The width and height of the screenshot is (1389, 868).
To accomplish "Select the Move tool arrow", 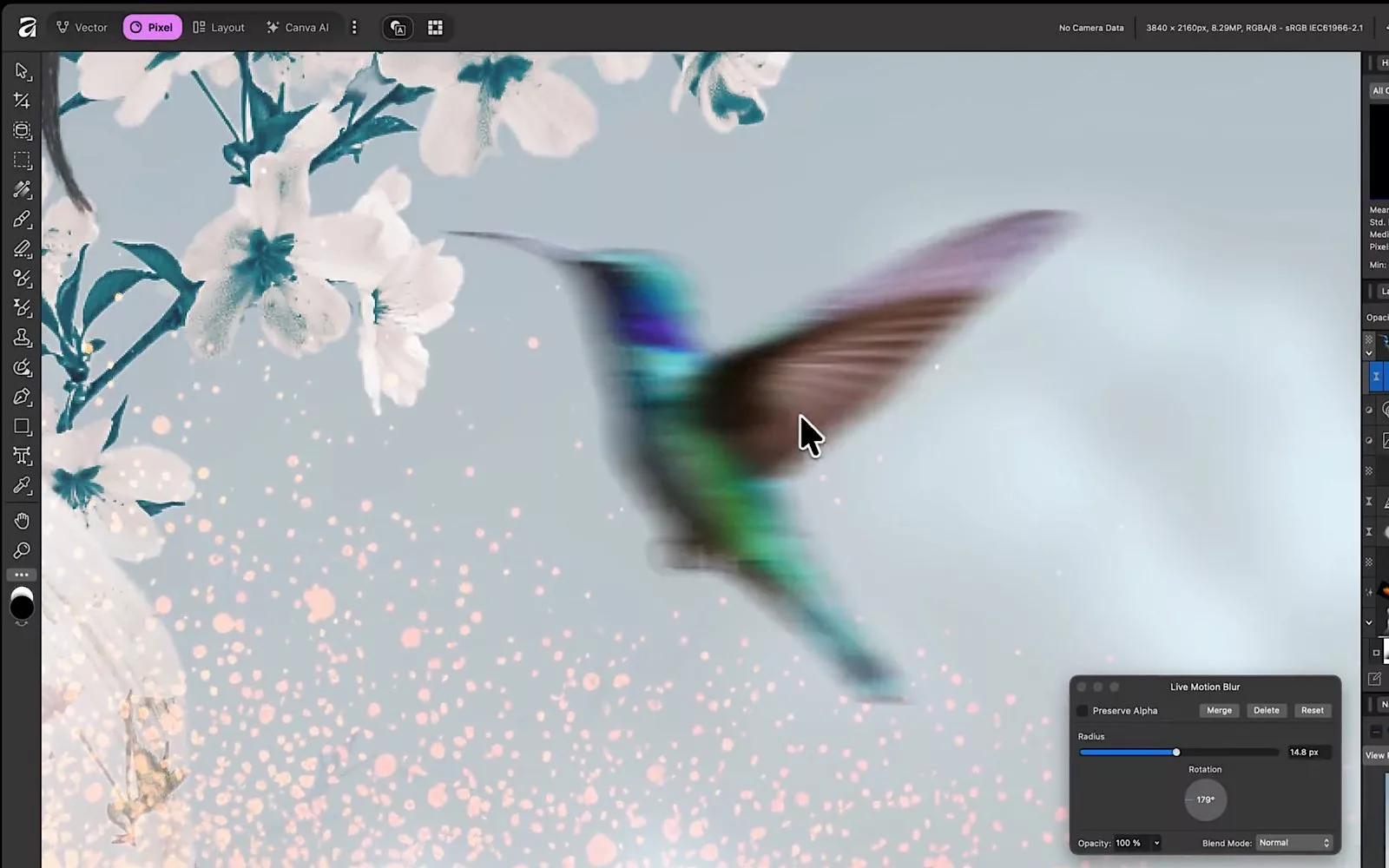I will pyautogui.click(x=23, y=71).
